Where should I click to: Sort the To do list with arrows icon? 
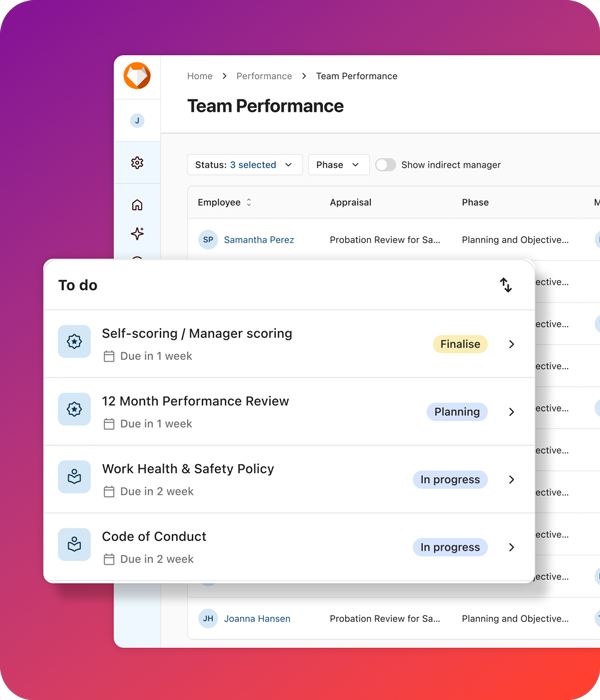coord(506,286)
